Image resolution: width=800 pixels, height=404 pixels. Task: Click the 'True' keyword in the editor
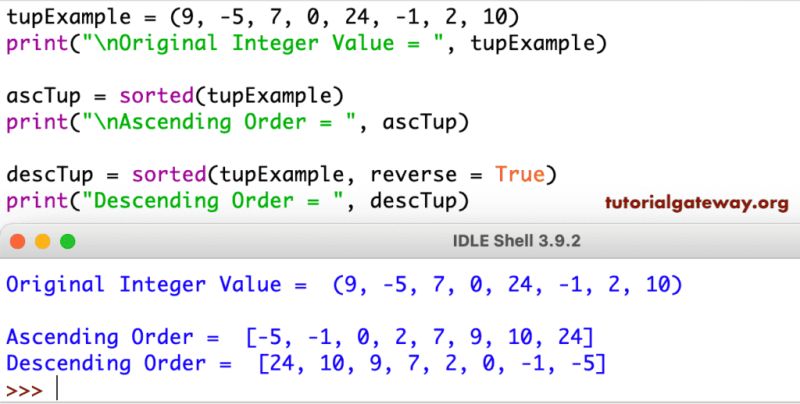click(519, 174)
